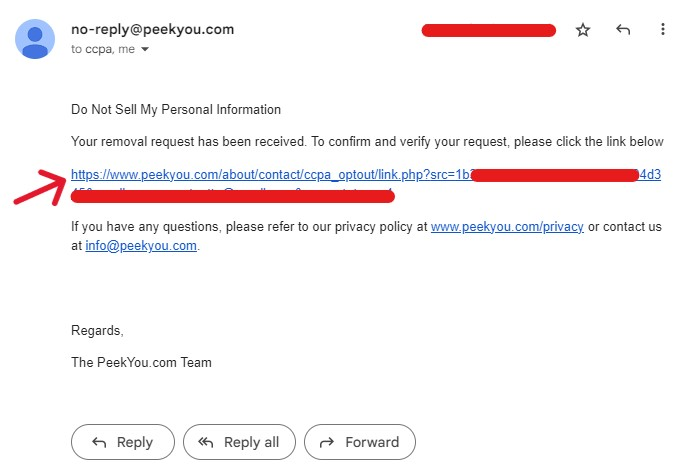683x469 pixels.
Task: Click the 'to ccpa, me' recipients text
Action: click(x=103, y=49)
